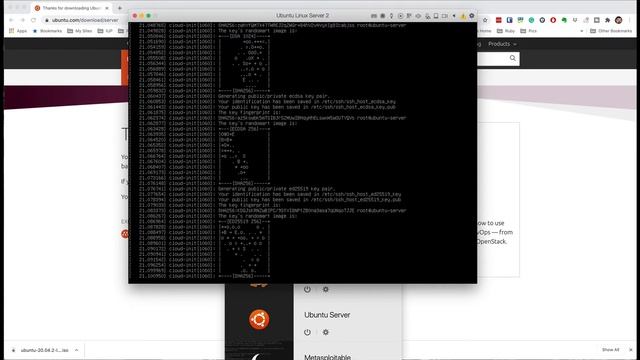The width and height of the screenshot is (640, 360).
Task: Open the Chrome profile avatar
Action: pyautogui.click(x=618, y=20)
